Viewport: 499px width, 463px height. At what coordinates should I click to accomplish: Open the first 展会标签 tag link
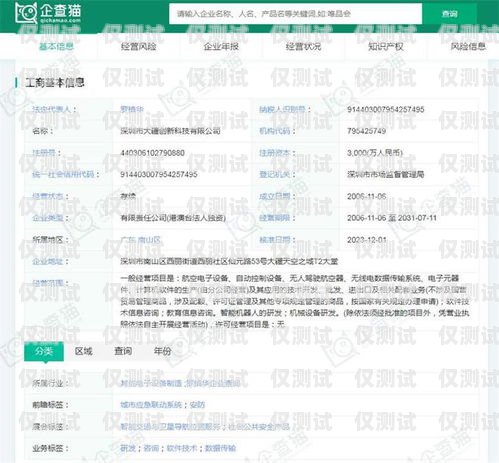pyautogui.click(x=170, y=427)
